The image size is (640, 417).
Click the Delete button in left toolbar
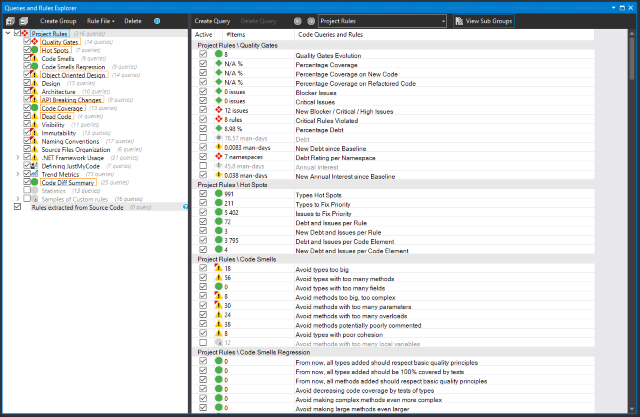[133, 21]
